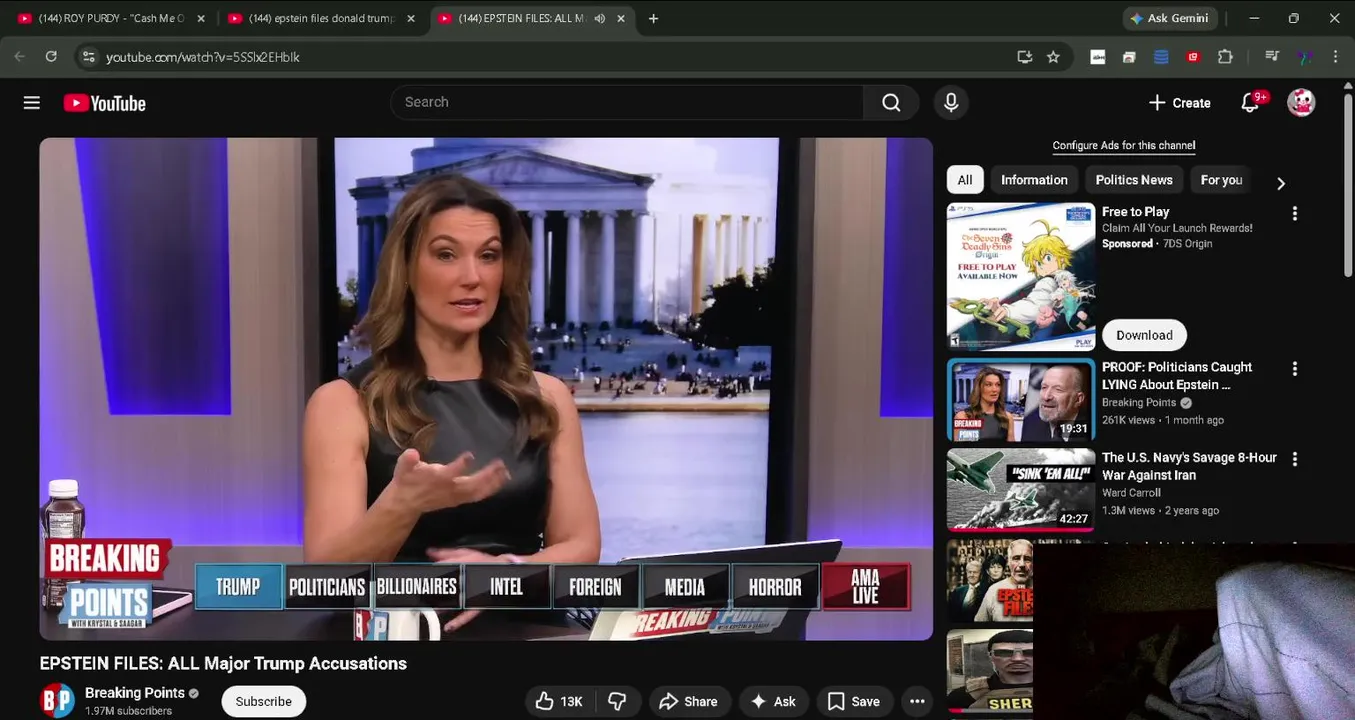Close the epstein files donald trump tab

click(x=411, y=18)
